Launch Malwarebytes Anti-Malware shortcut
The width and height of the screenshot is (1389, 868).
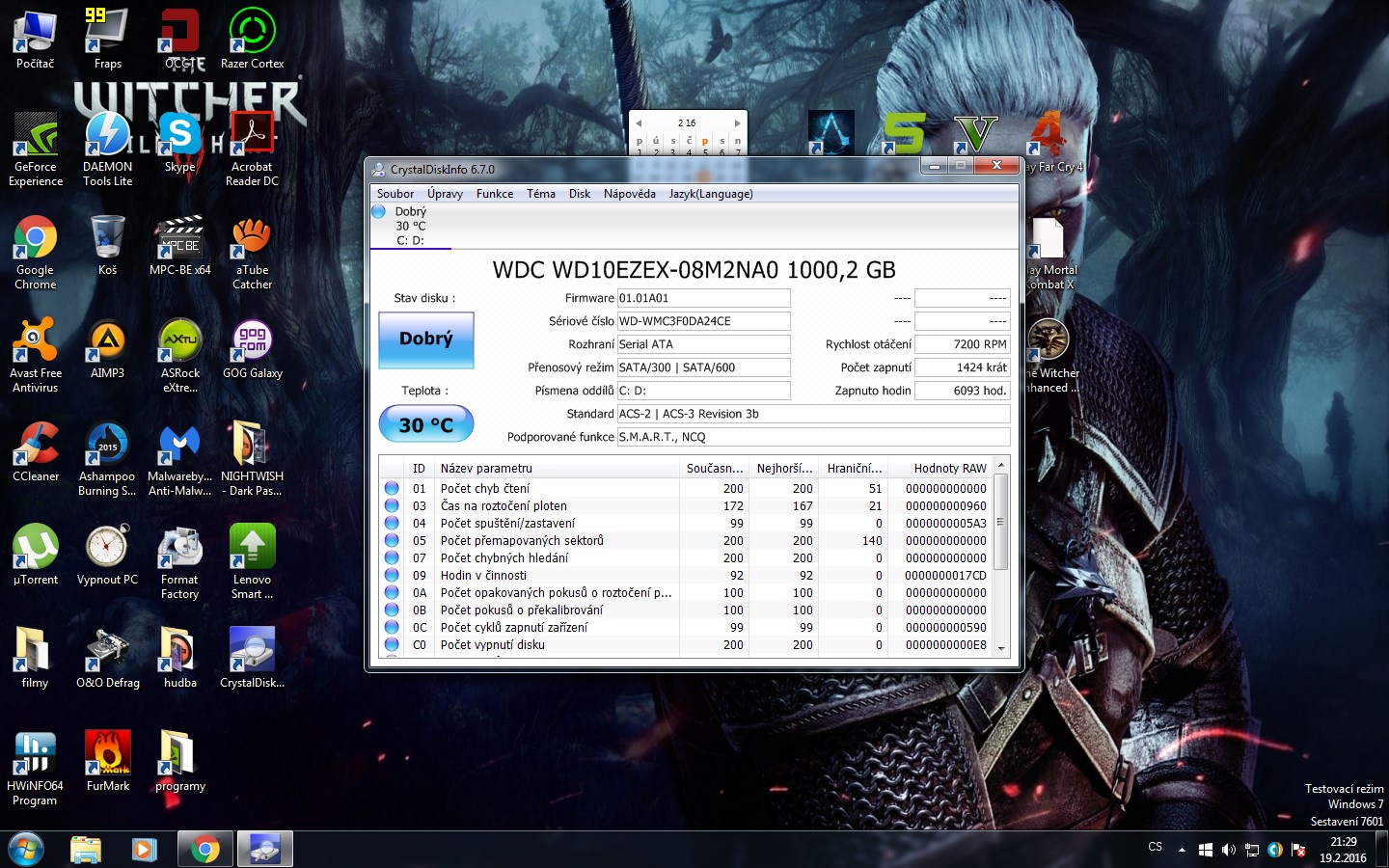pos(180,458)
